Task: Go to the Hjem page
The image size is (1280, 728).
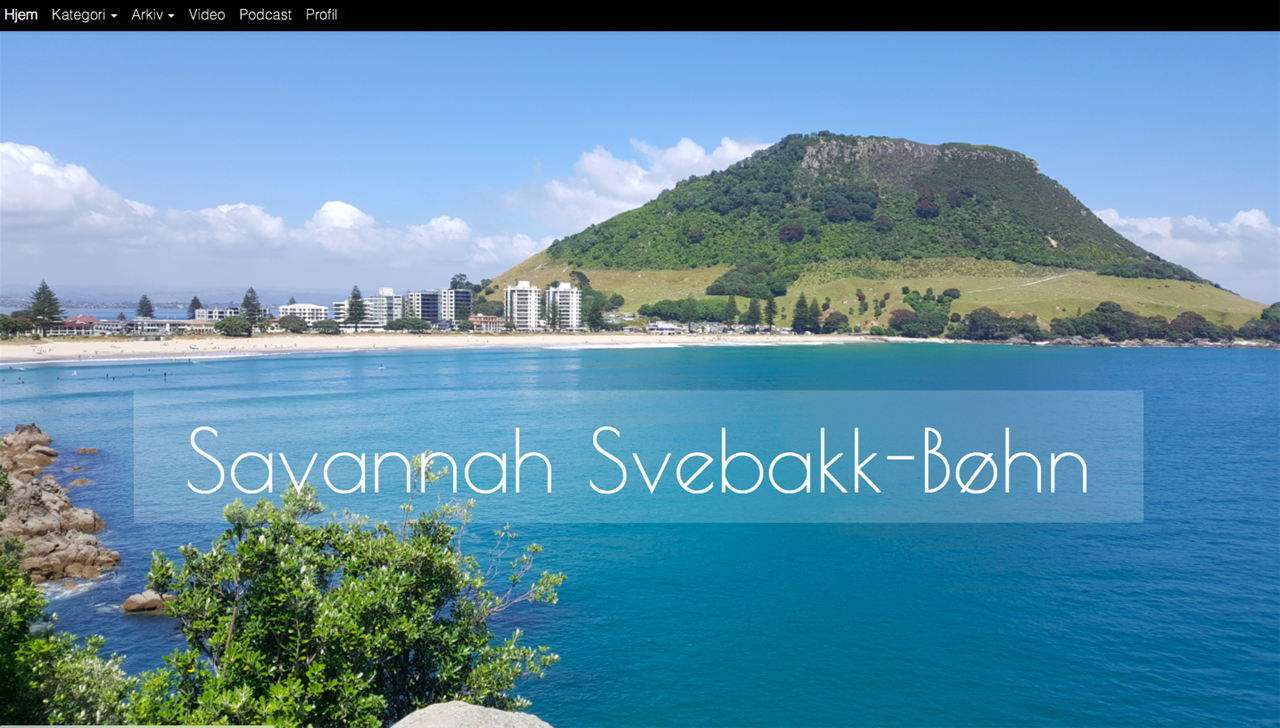Action: [21, 15]
